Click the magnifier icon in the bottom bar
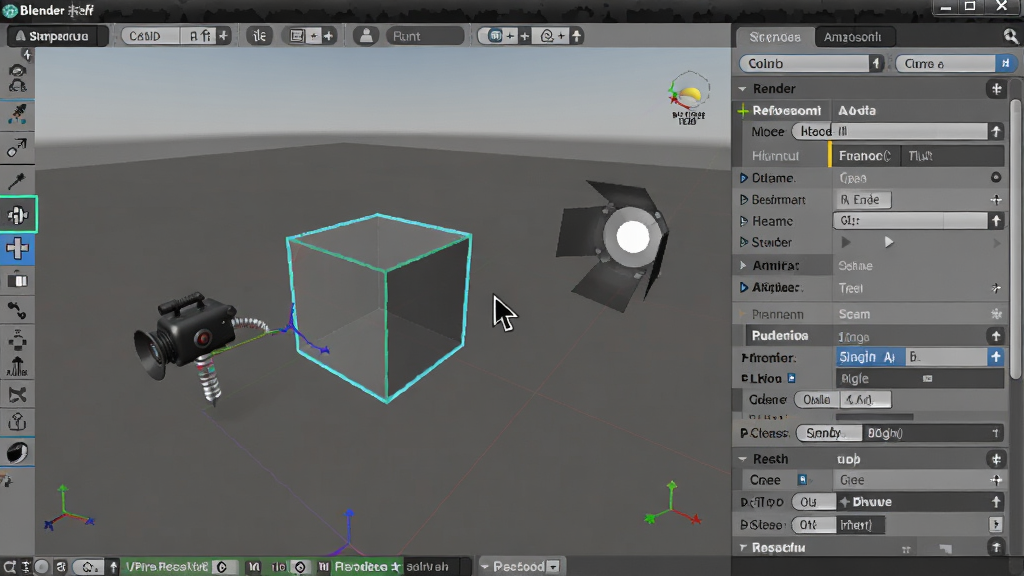The height and width of the screenshot is (576, 1024). [x=10, y=566]
